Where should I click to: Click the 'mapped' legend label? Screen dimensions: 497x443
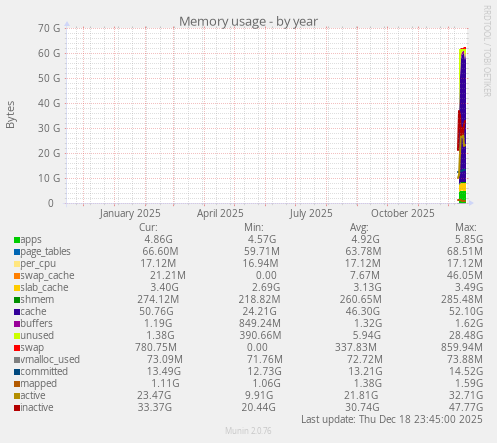coord(39,384)
